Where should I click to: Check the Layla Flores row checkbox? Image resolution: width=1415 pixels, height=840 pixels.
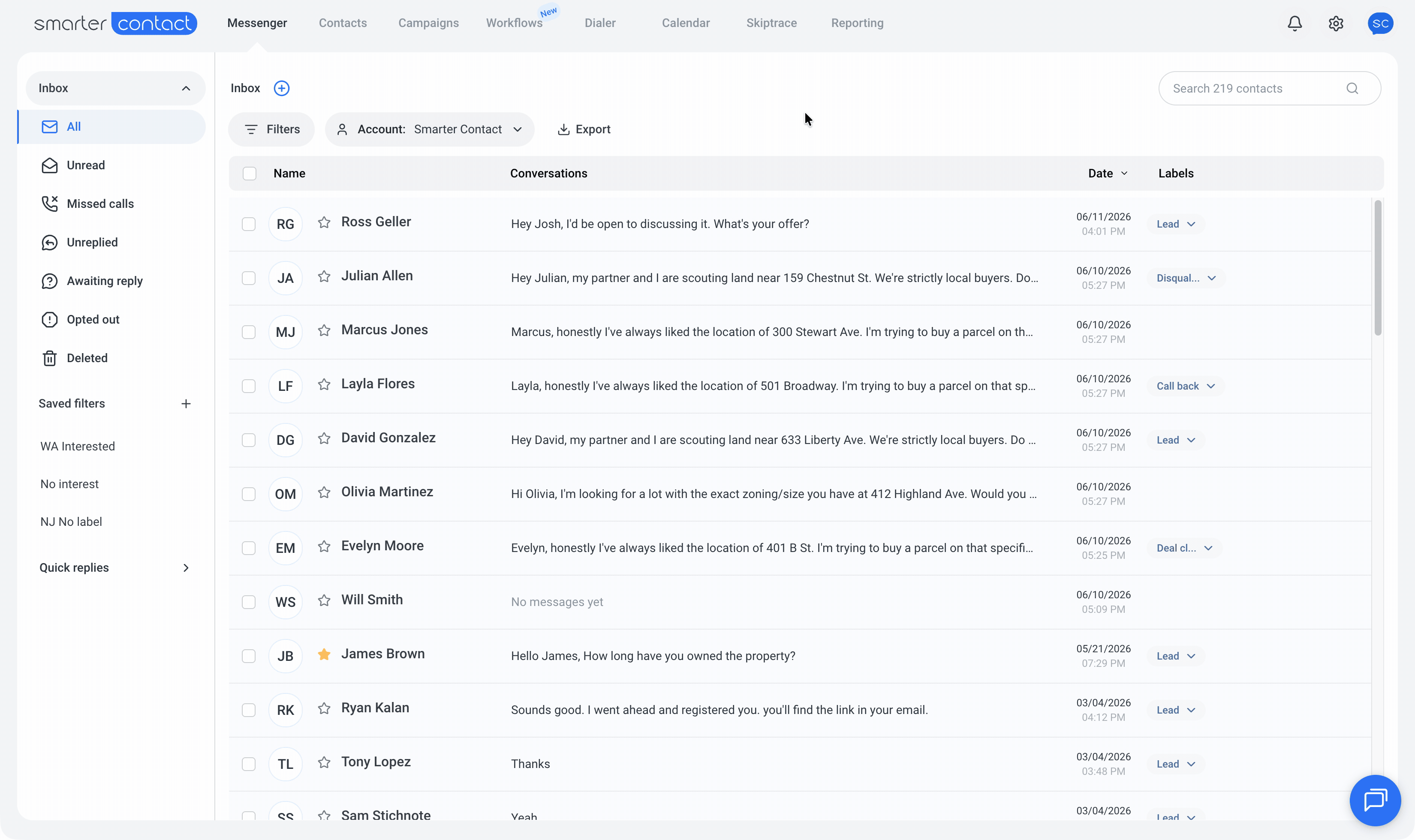[x=249, y=386]
